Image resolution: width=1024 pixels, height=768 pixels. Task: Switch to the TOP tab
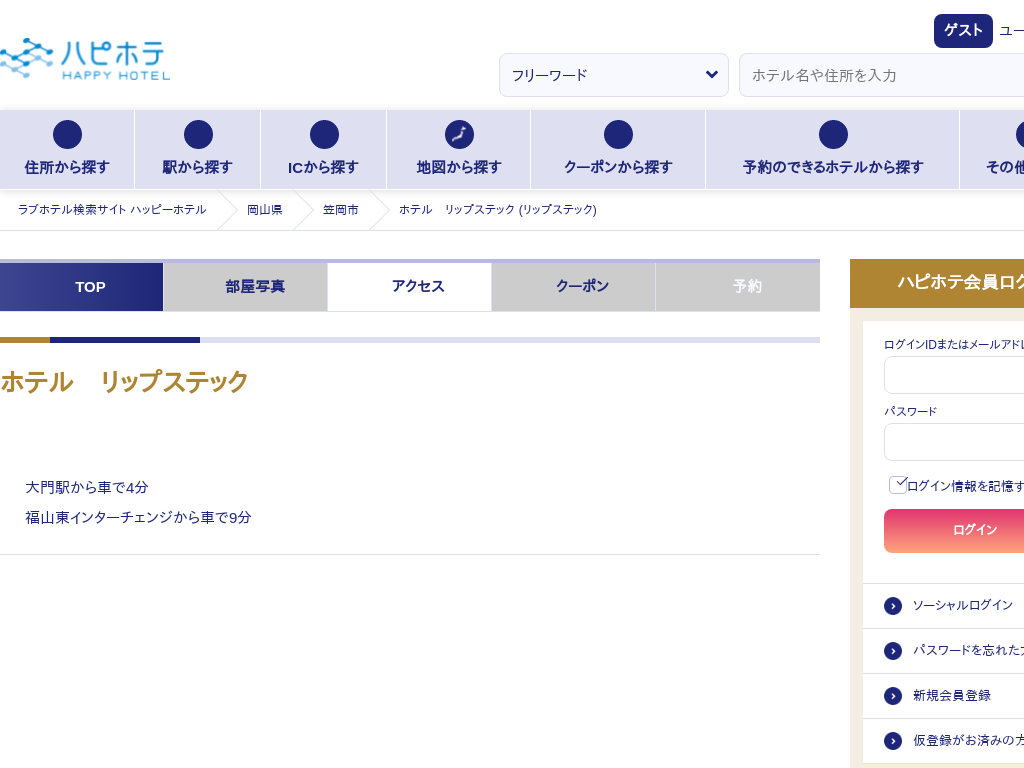tap(82, 287)
